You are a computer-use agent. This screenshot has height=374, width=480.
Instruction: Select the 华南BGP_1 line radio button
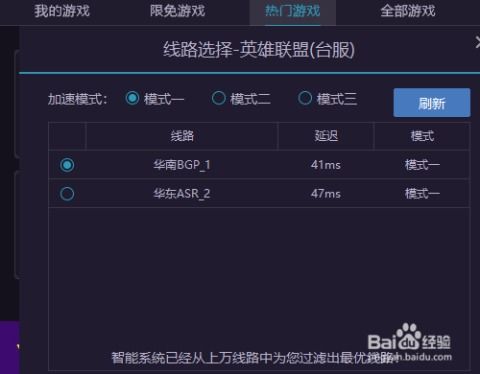coord(67,165)
